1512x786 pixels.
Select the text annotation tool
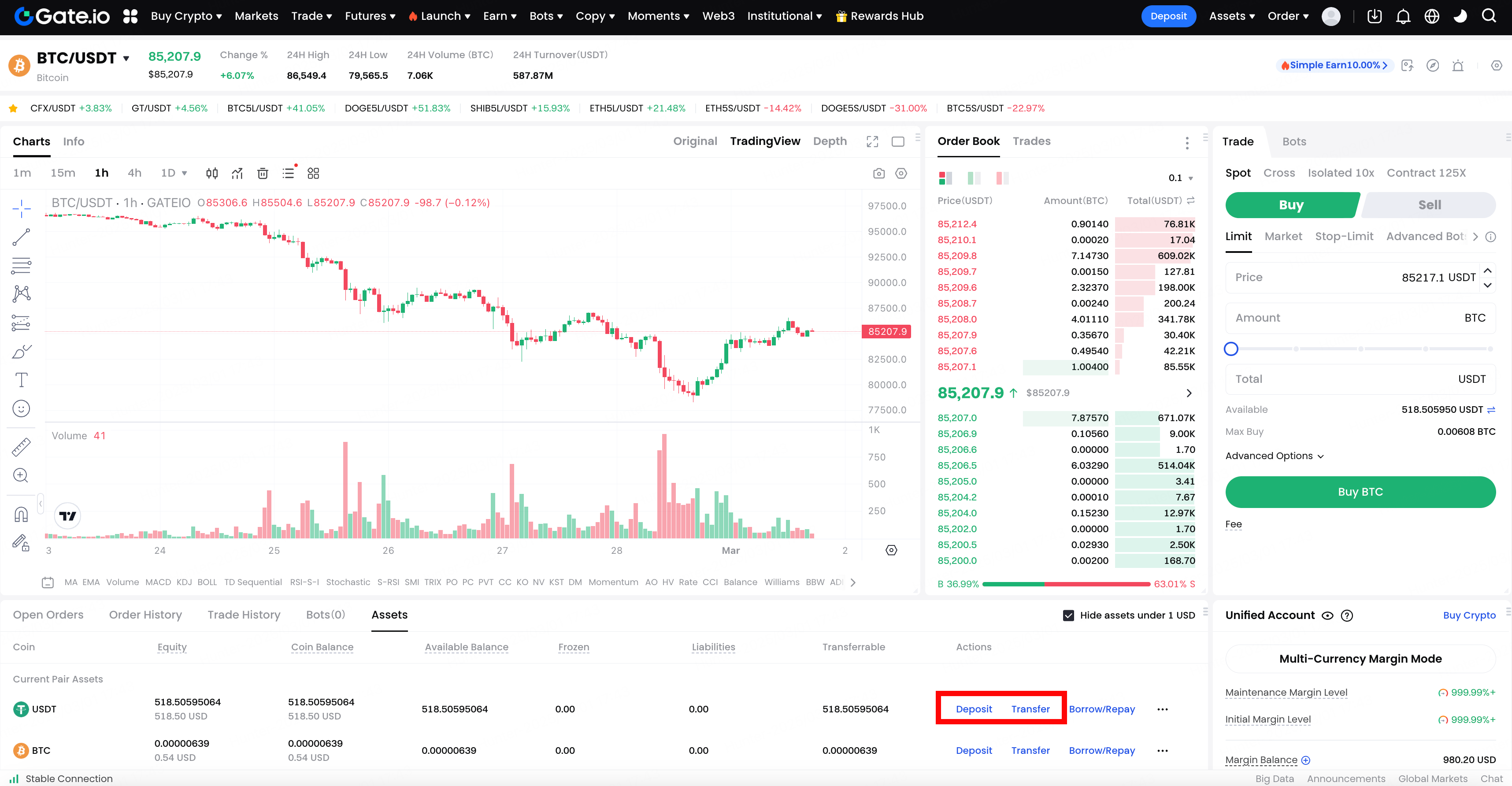point(21,380)
